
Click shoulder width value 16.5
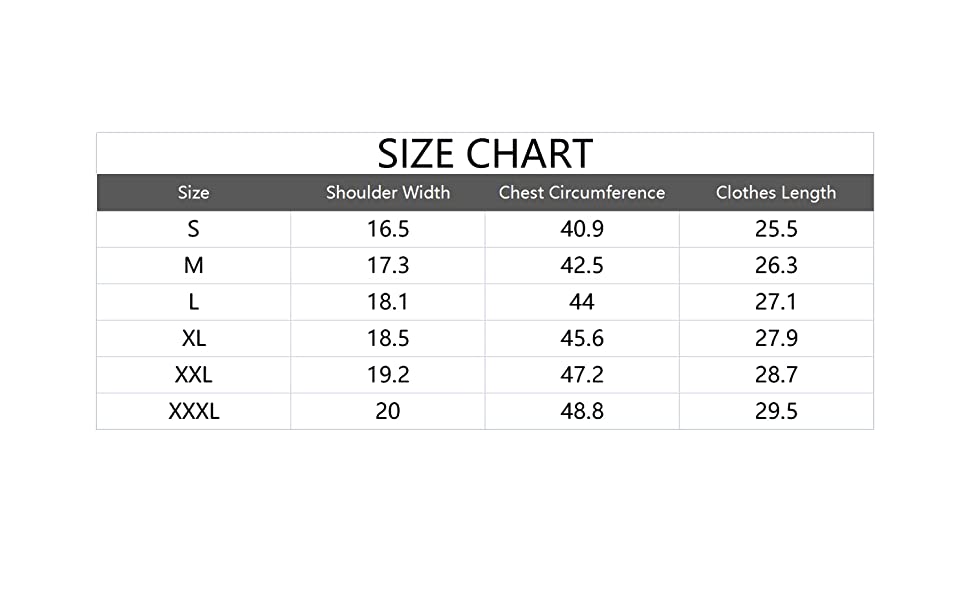pos(388,229)
